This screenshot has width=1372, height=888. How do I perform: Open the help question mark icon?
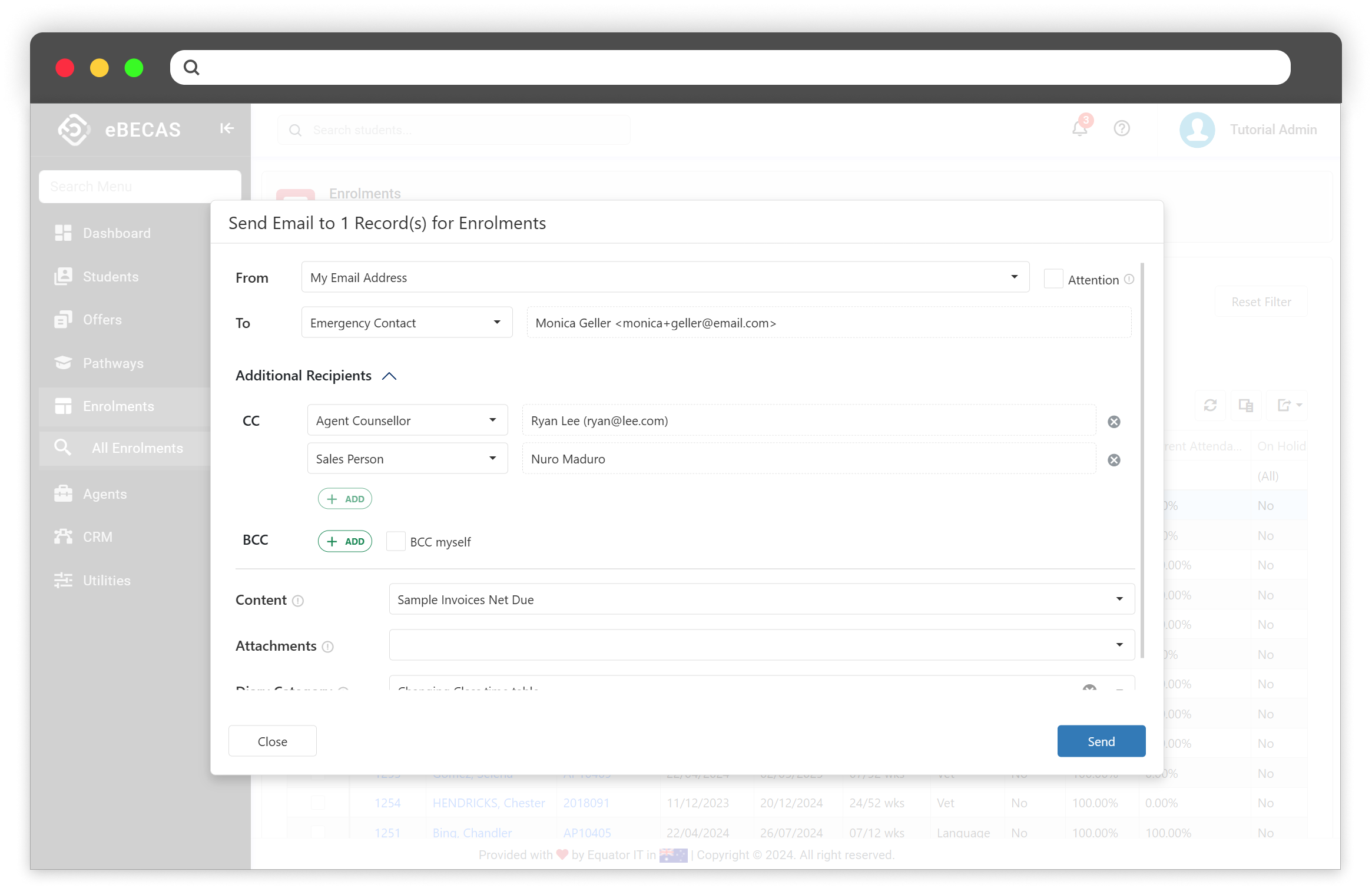point(1121,128)
